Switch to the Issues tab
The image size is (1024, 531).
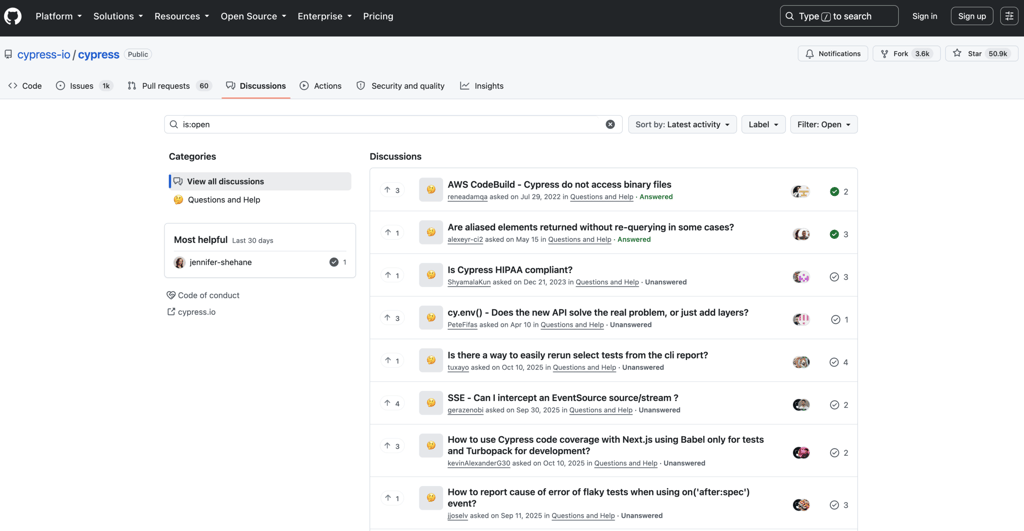coord(84,86)
